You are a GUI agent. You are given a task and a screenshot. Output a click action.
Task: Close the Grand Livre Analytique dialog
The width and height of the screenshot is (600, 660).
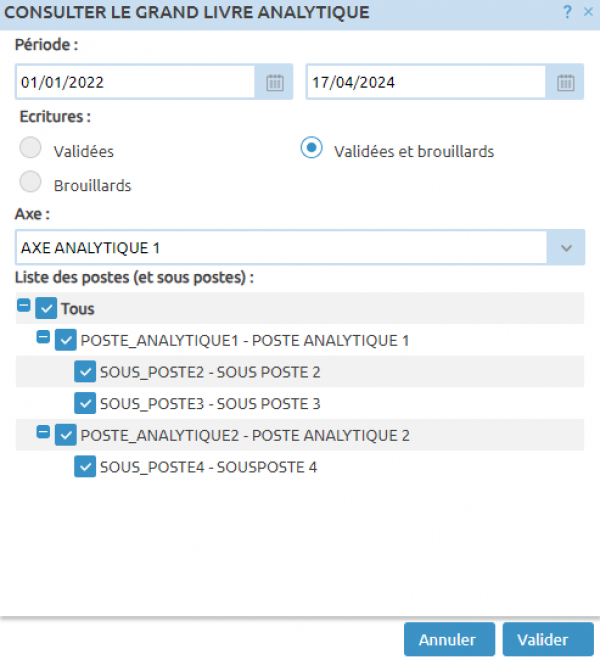point(587,12)
